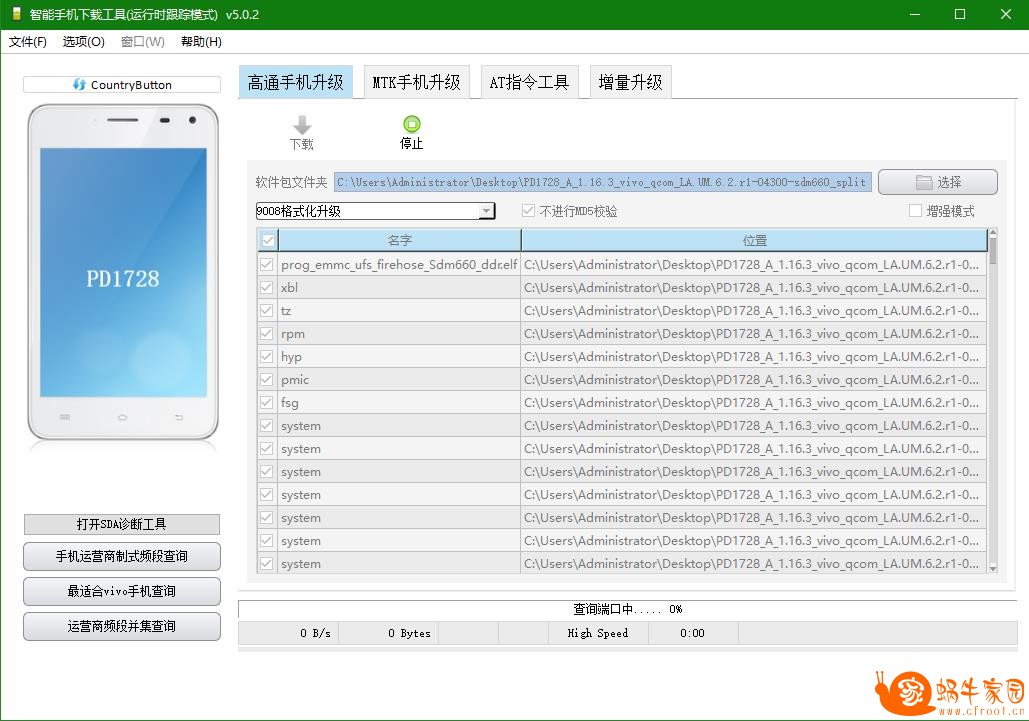This screenshot has width=1029, height=721.
Task: Toggle the 不进行MD5校验 checkbox
Action: 528,211
